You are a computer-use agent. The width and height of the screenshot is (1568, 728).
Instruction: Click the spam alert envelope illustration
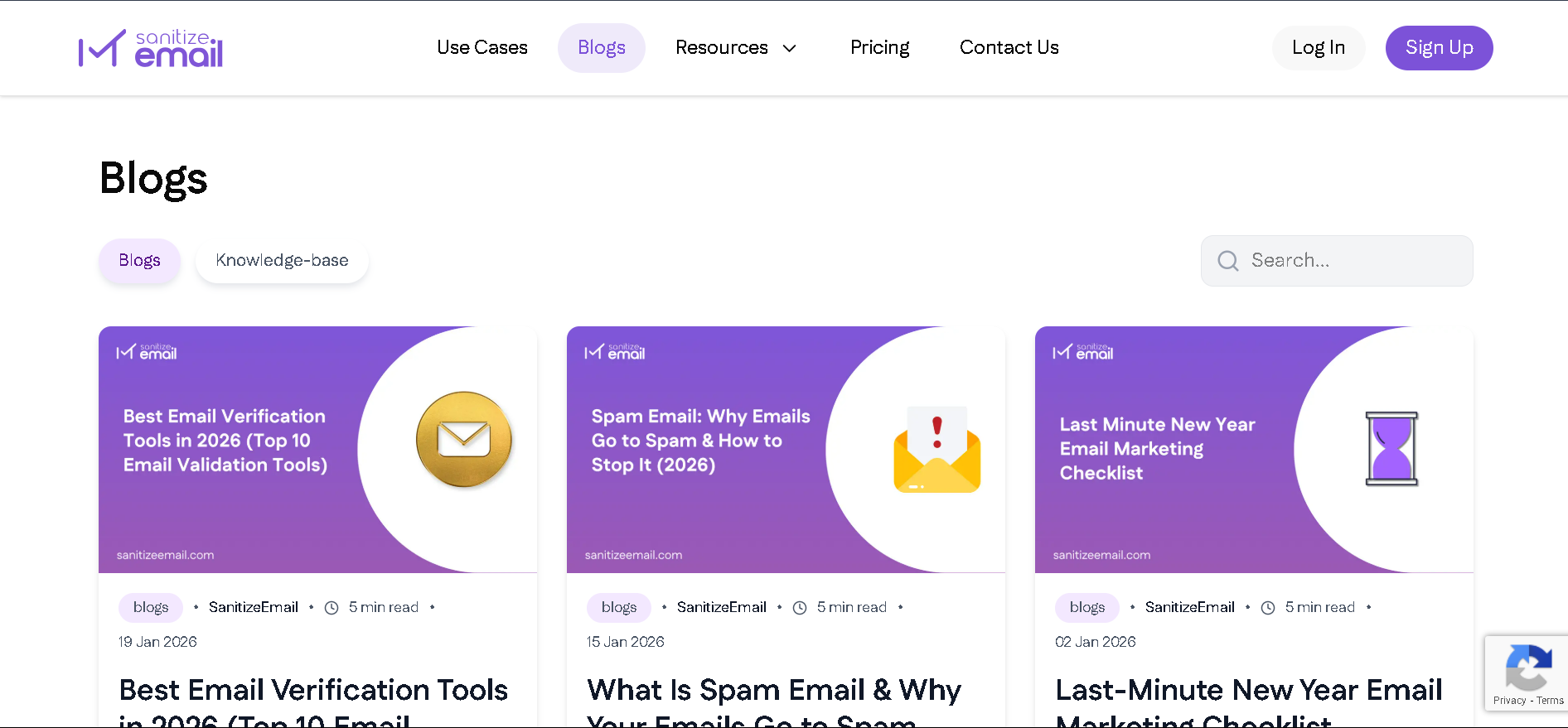click(936, 450)
